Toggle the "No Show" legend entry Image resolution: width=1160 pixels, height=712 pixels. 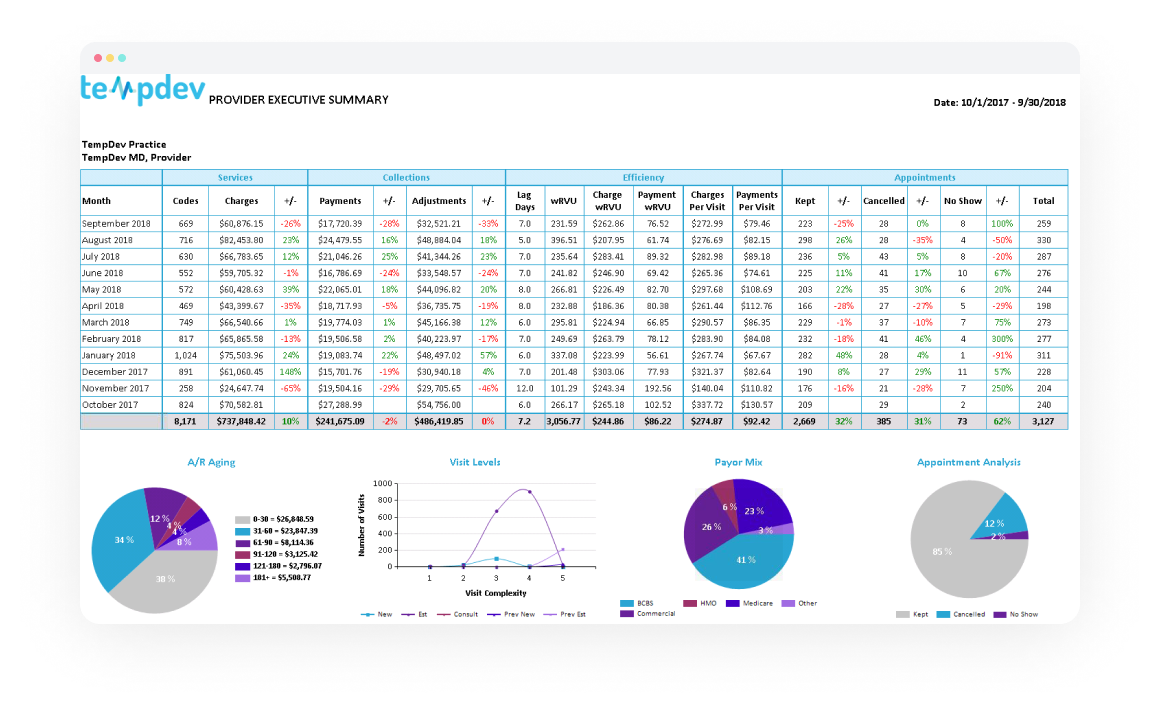tap(1000, 614)
